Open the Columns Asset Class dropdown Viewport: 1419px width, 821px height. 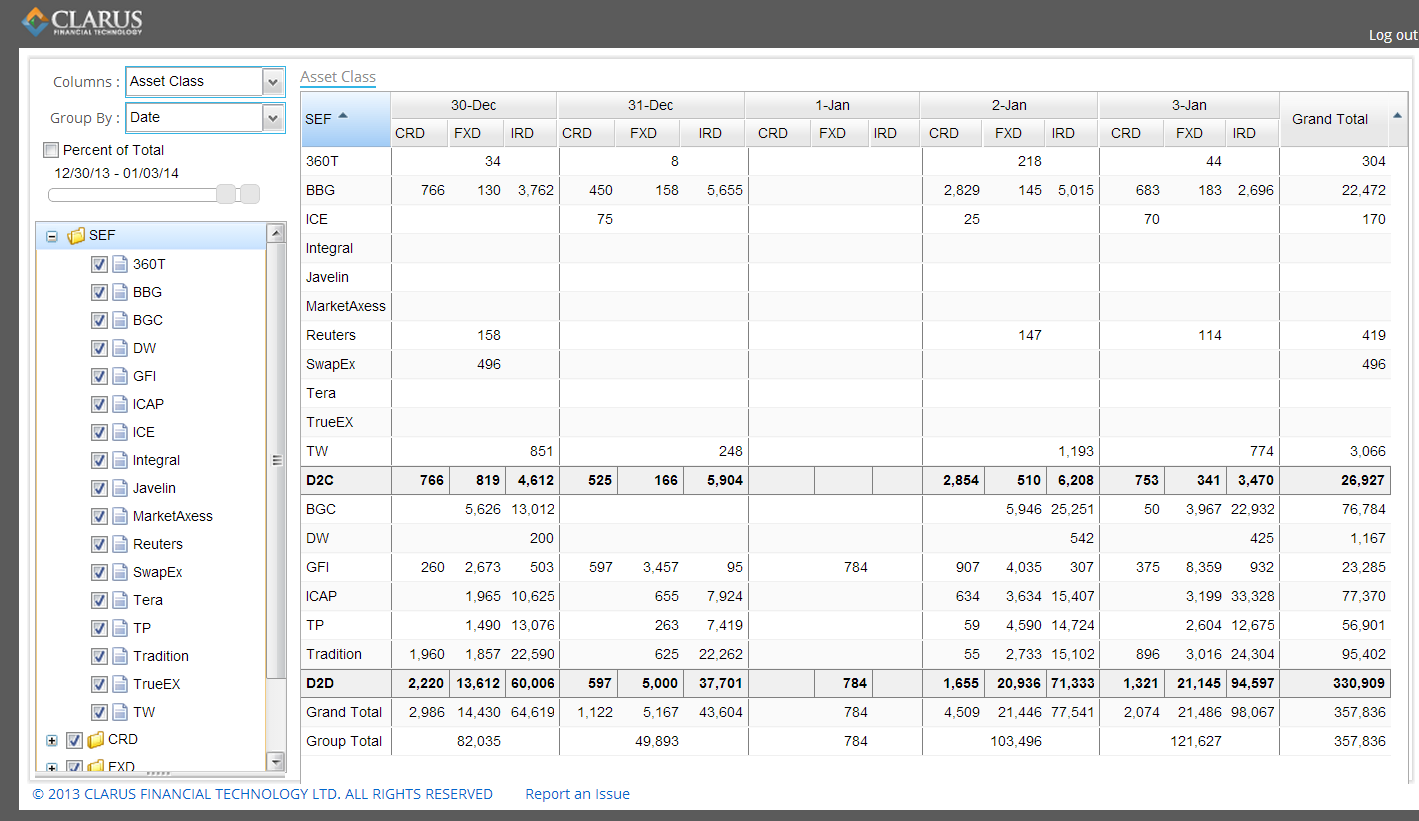[273, 82]
